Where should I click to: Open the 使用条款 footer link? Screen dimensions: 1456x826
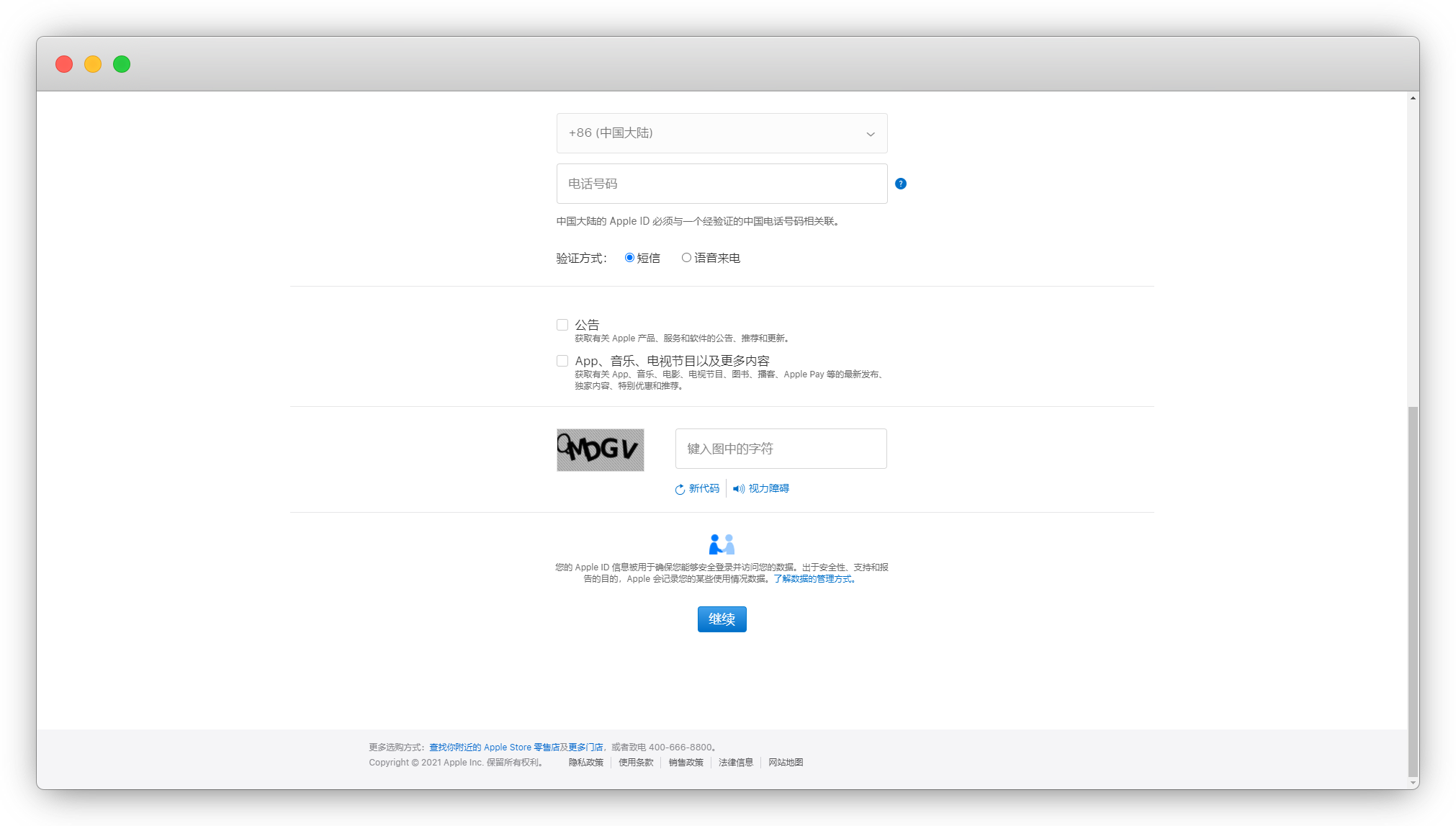tap(636, 763)
